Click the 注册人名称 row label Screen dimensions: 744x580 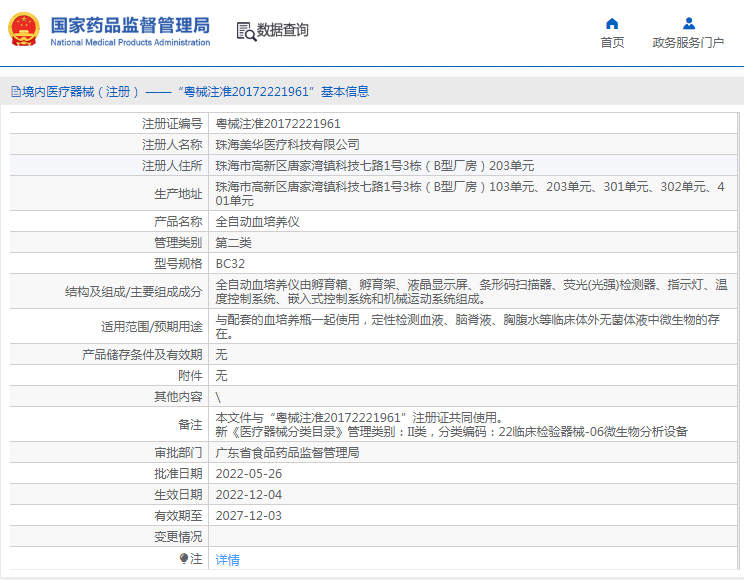(x=172, y=145)
